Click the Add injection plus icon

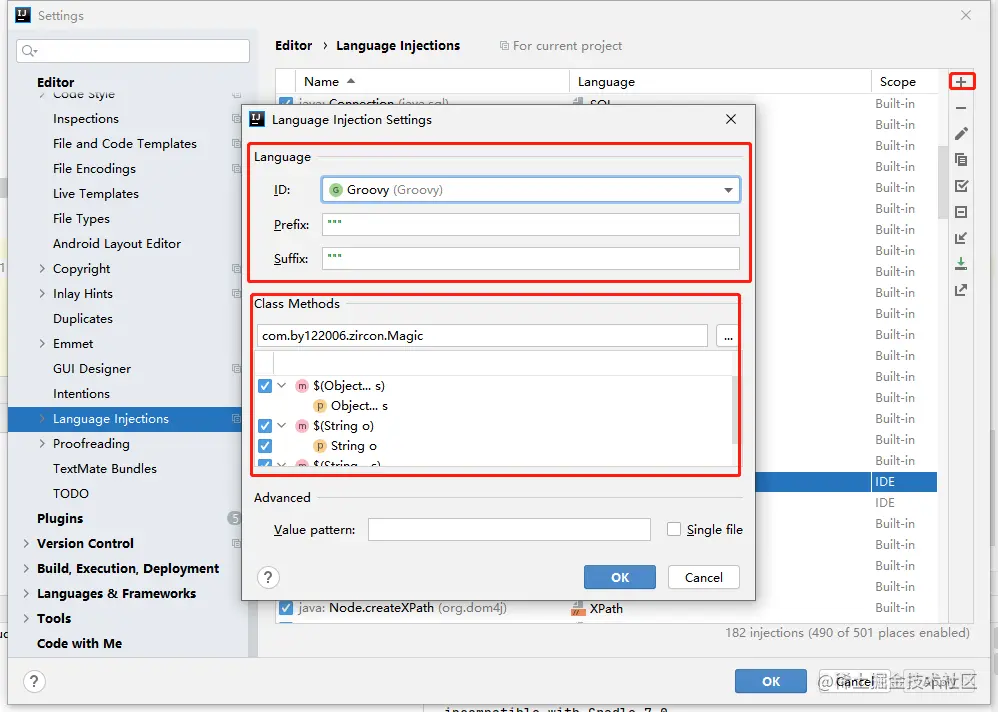(961, 81)
